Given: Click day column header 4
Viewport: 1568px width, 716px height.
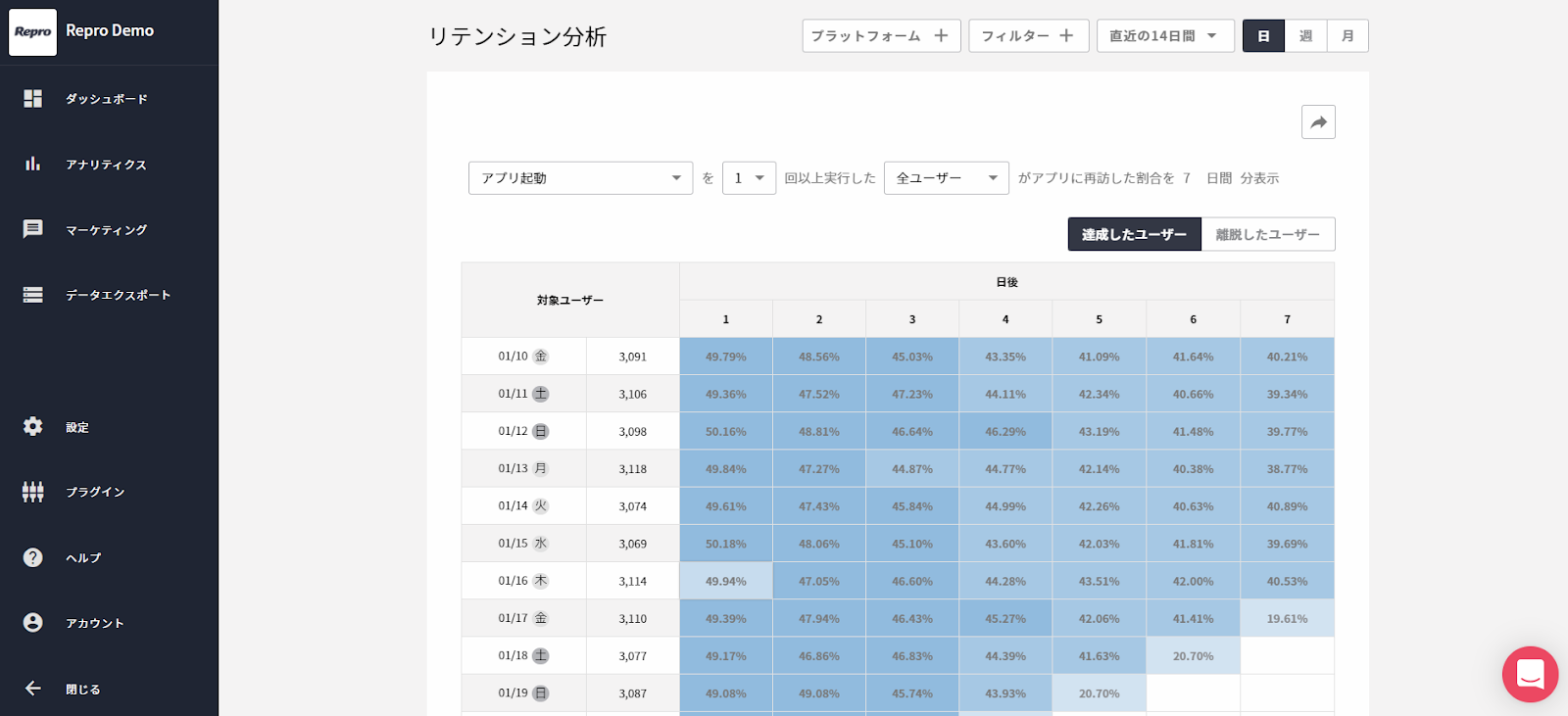Looking at the screenshot, I should (1005, 319).
